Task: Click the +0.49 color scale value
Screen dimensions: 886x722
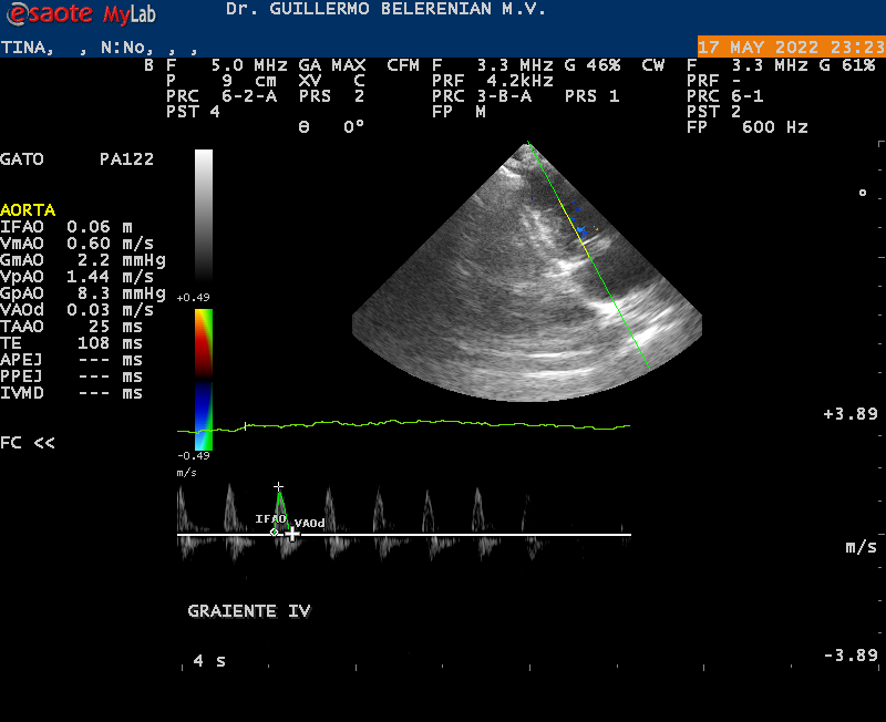Action: pos(193,297)
